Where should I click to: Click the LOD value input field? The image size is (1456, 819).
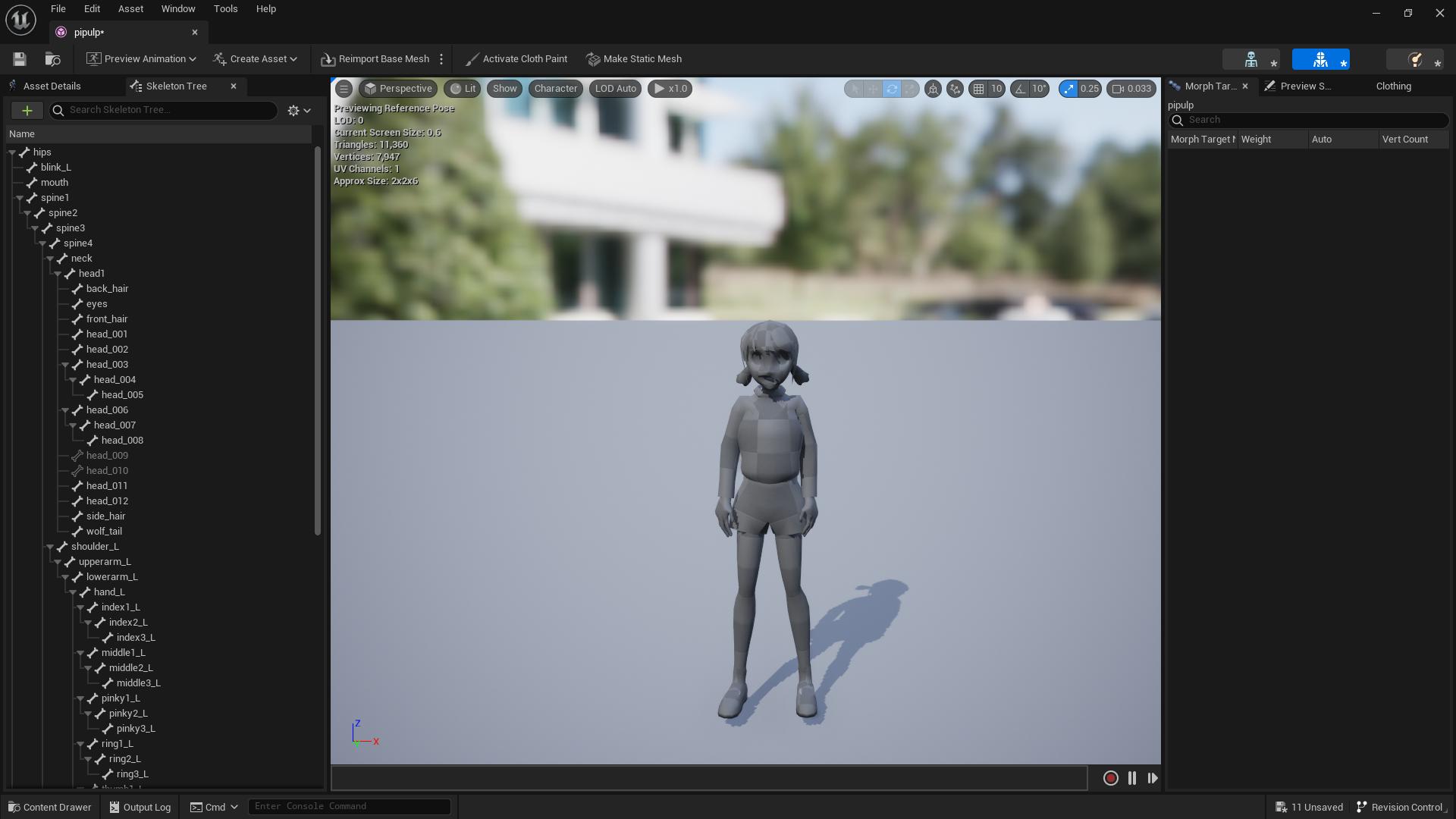615,88
